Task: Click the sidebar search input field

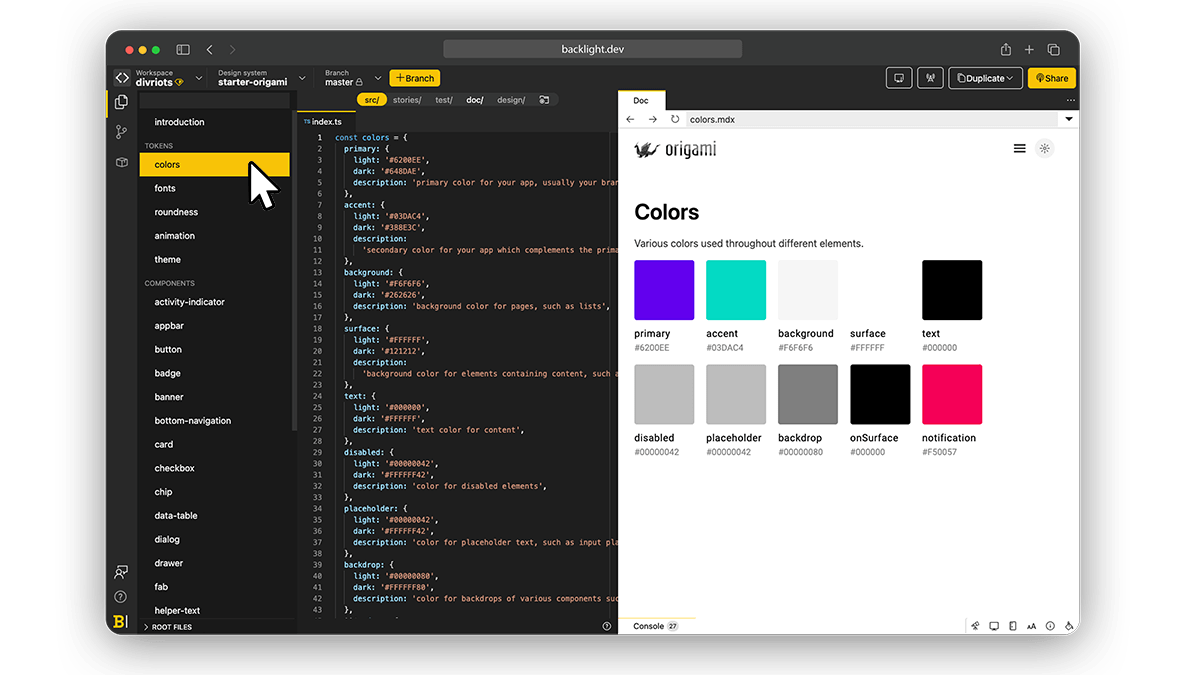Action: (x=215, y=101)
